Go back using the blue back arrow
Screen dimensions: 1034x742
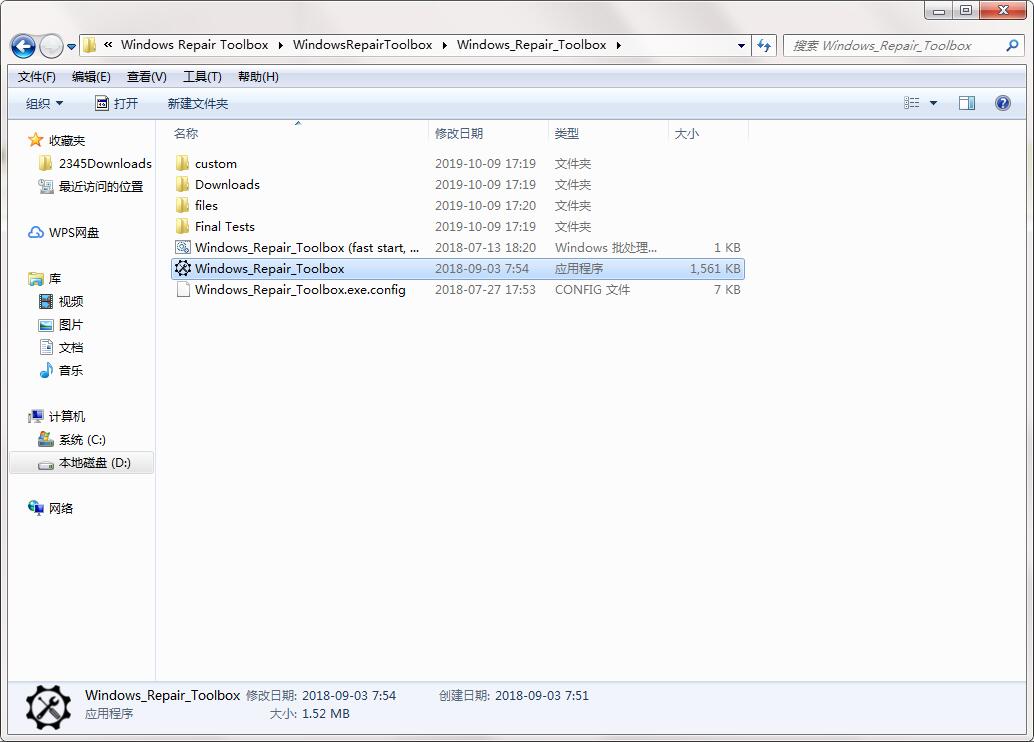click(23, 46)
